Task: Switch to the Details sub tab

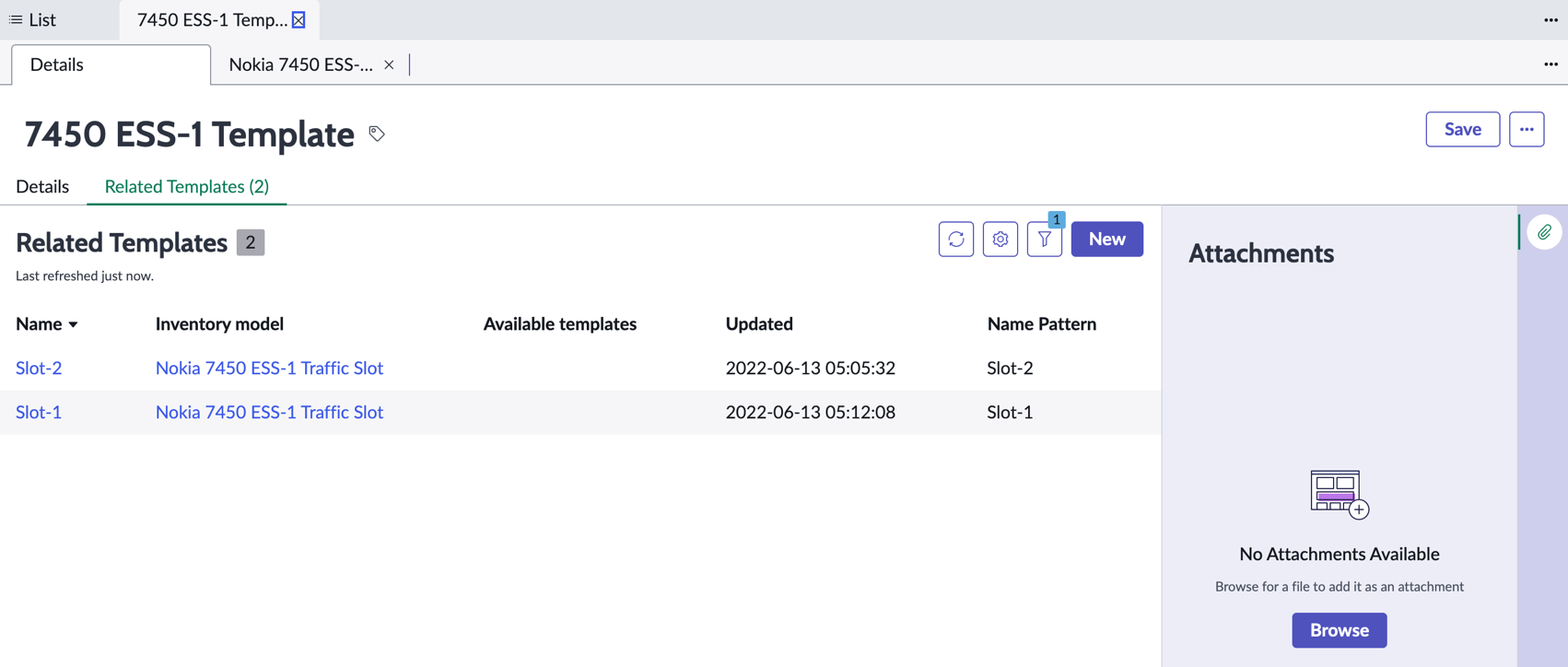Action: [111, 64]
